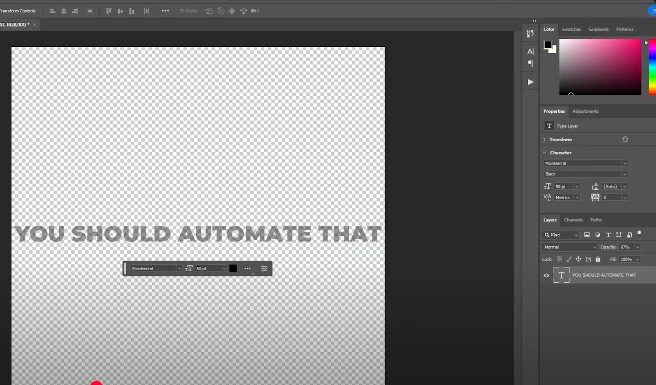Switch to the Swatches tab

click(x=571, y=29)
